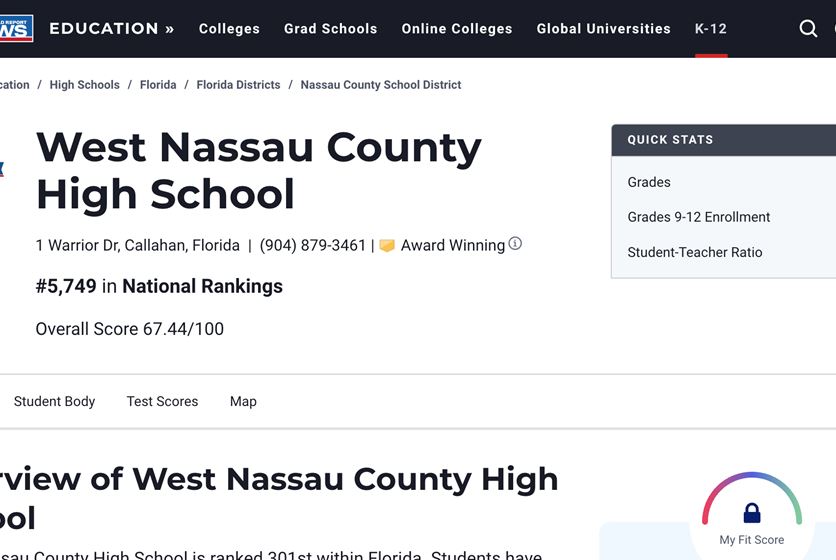Switch to the Student Body tab
This screenshot has width=836, height=560.
(54, 401)
